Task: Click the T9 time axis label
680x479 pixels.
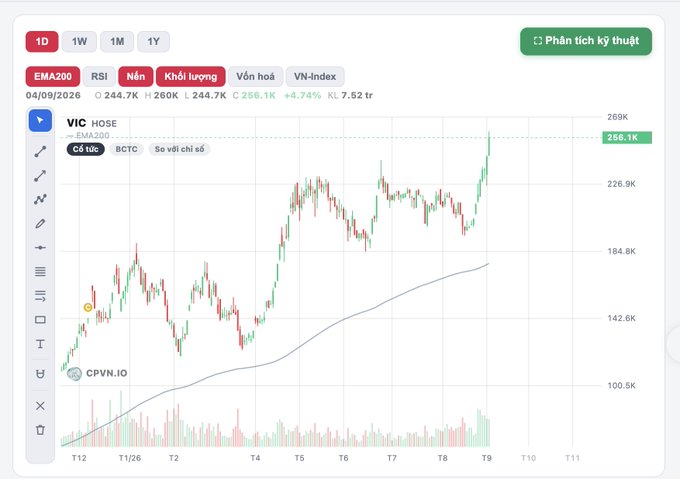Action: pyautogui.click(x=487, y=458)
